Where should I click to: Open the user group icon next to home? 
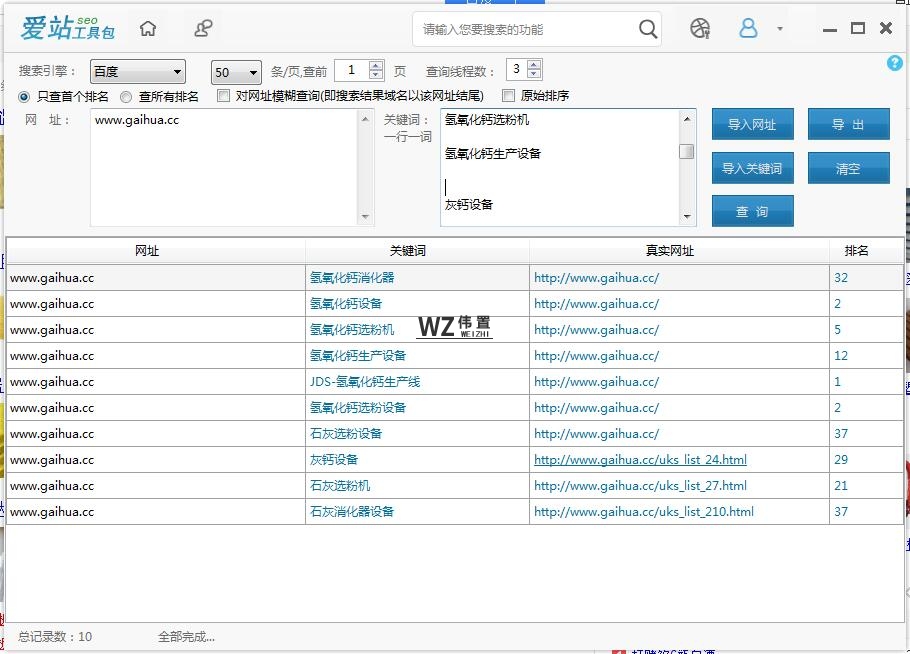(x=203, y=29)
